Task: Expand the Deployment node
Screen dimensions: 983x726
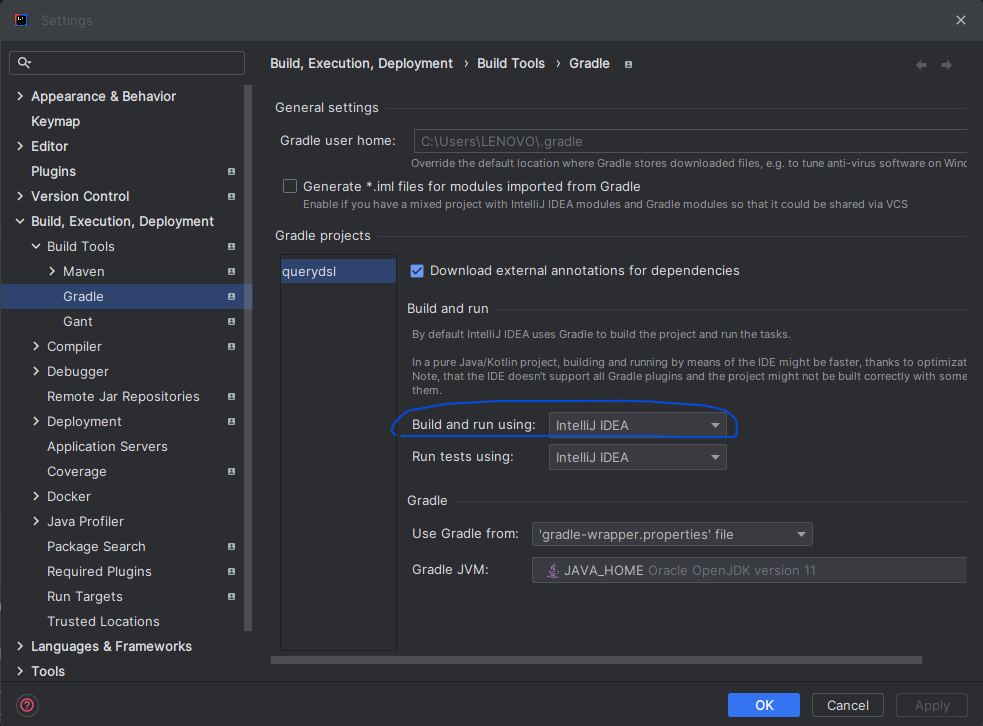Action: pos(36,421)
